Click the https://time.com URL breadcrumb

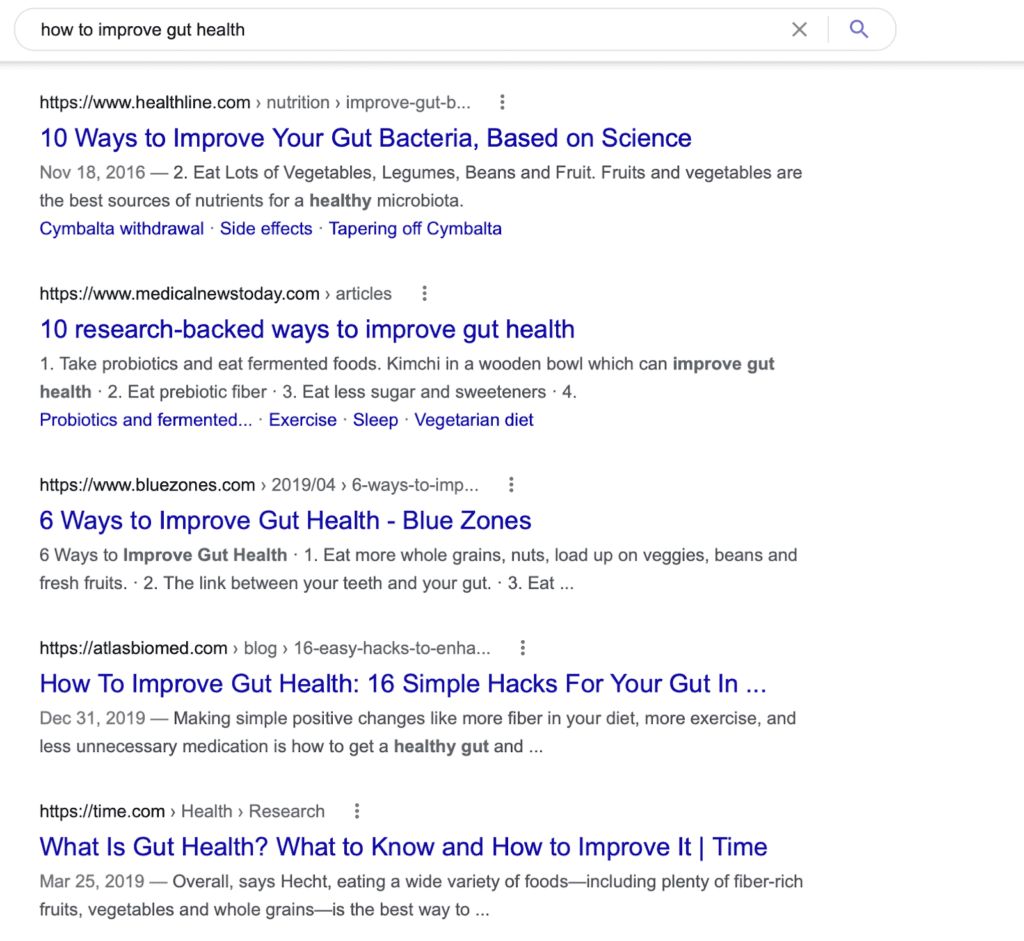point(103,812)
